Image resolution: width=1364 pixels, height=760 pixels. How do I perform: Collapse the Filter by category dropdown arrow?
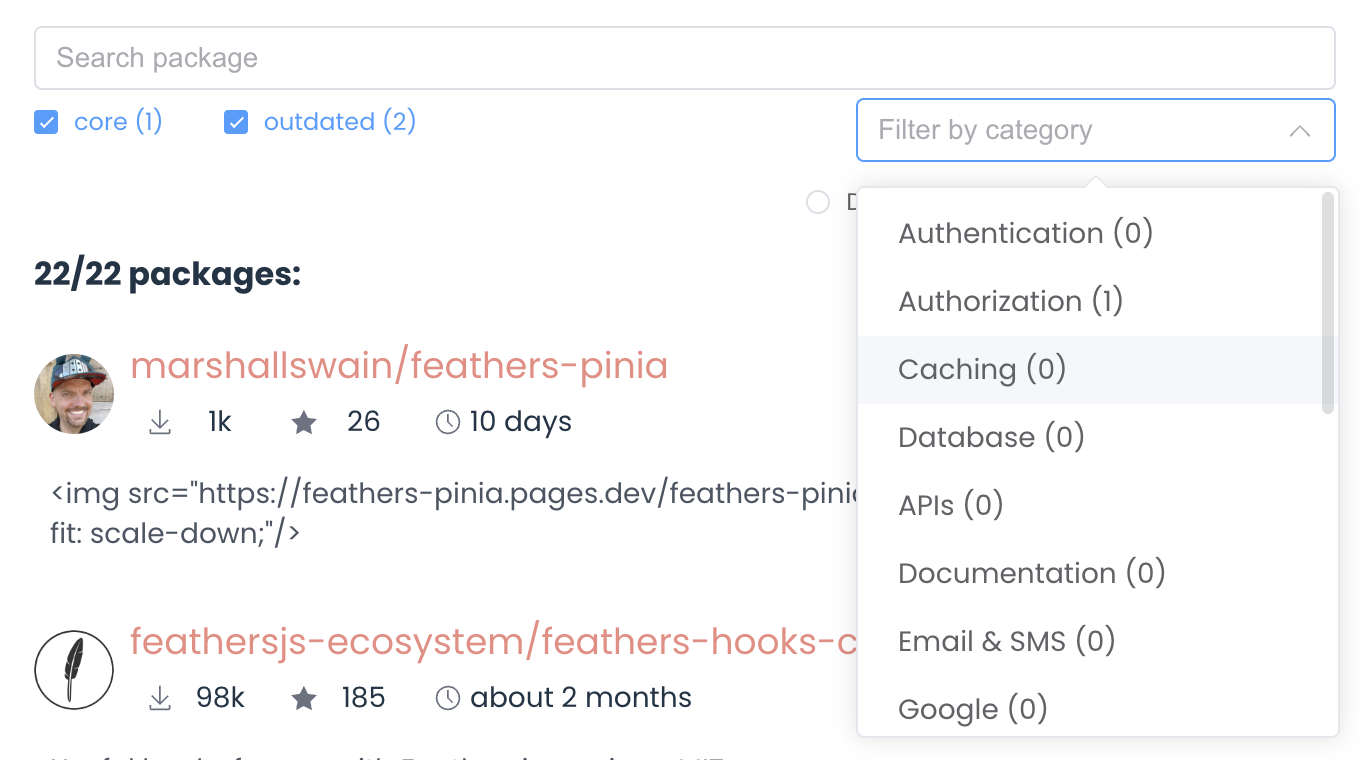point(1300,131)
